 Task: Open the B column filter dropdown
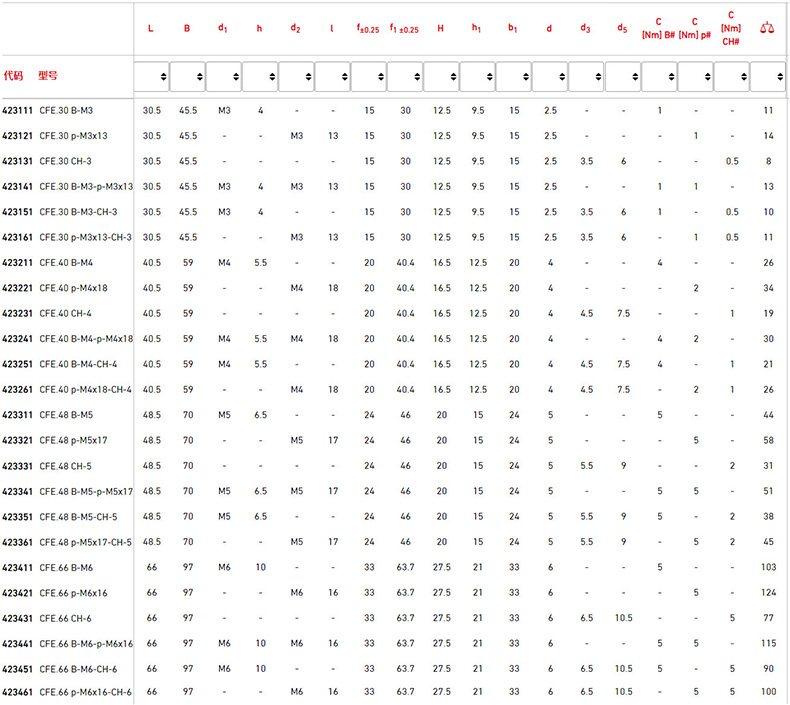click(x=187, y=76)
